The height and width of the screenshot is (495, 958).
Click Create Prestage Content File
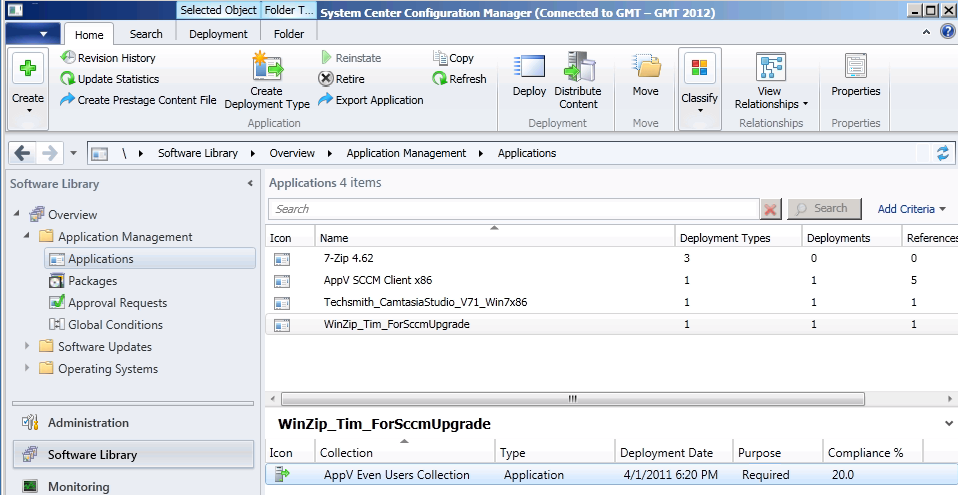(138, 100)
